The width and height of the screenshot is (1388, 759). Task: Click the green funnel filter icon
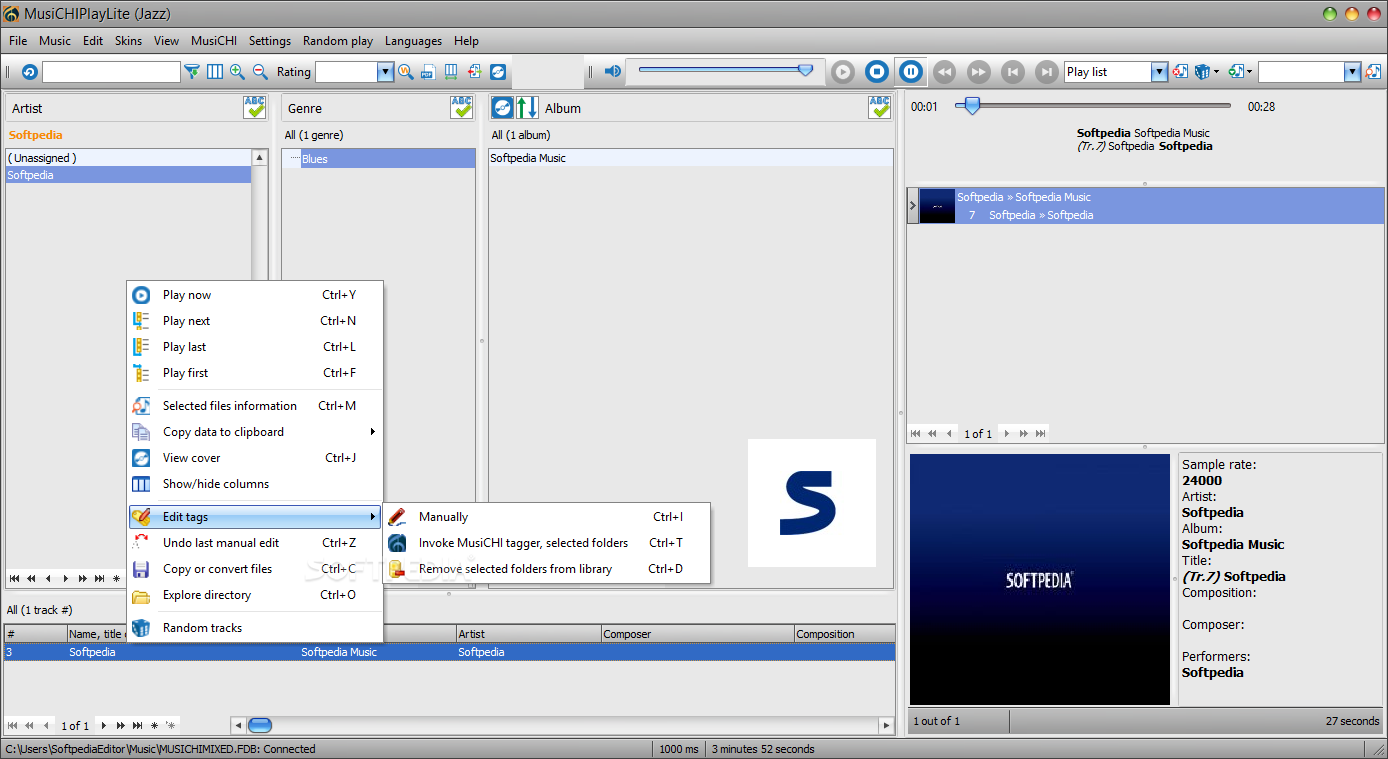coord(192,72)
